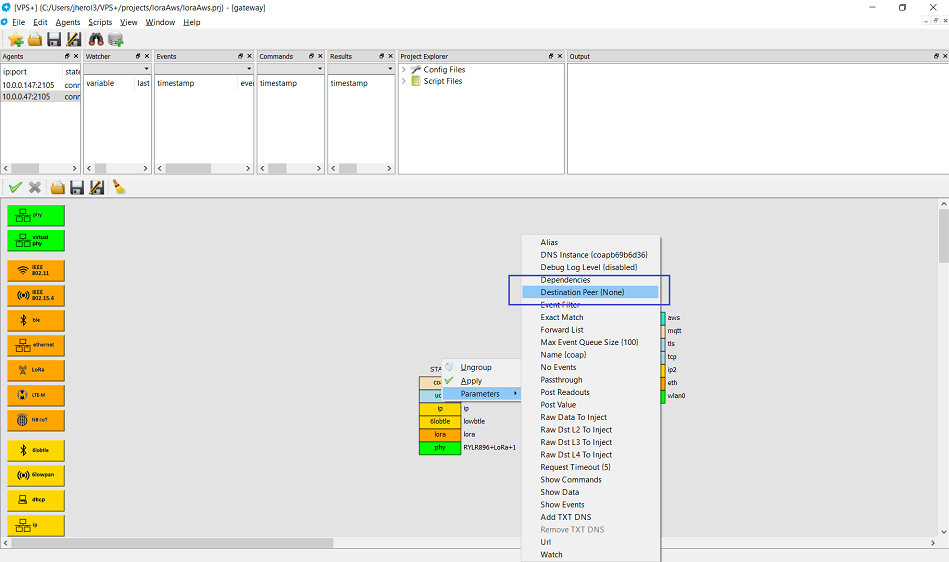This screenshot has width=949, height=562.
Task: Float the Agents panel with its undock button
Action: [66, 57]
